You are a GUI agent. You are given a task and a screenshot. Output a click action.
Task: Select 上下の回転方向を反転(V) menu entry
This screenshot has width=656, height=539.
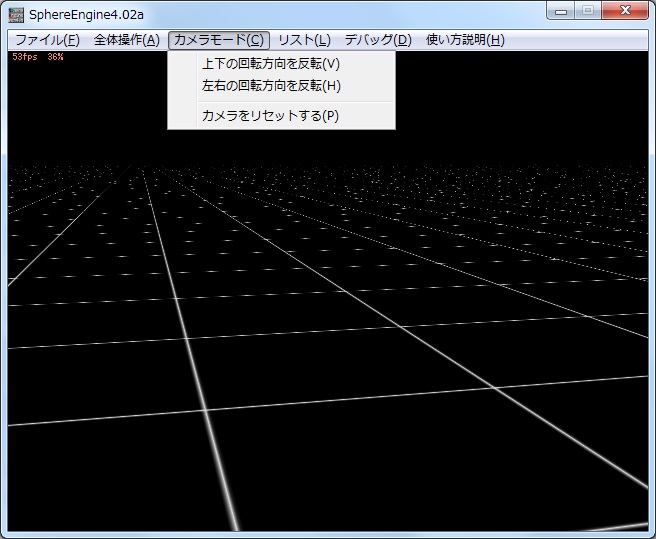pyautogui.click(x=282, y=64)
